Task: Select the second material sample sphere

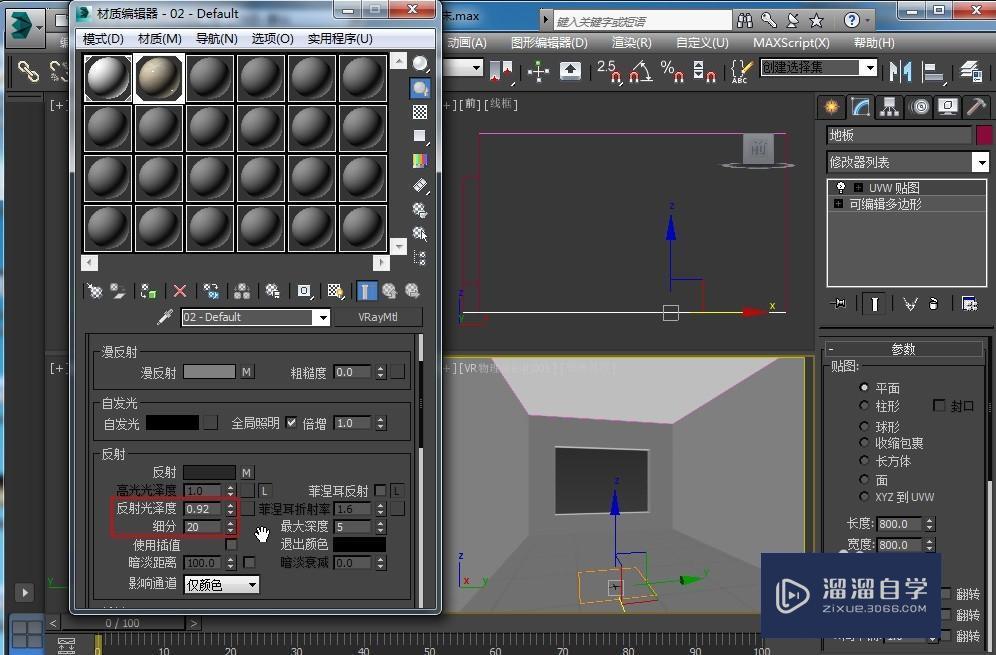Action: (158, 78)
